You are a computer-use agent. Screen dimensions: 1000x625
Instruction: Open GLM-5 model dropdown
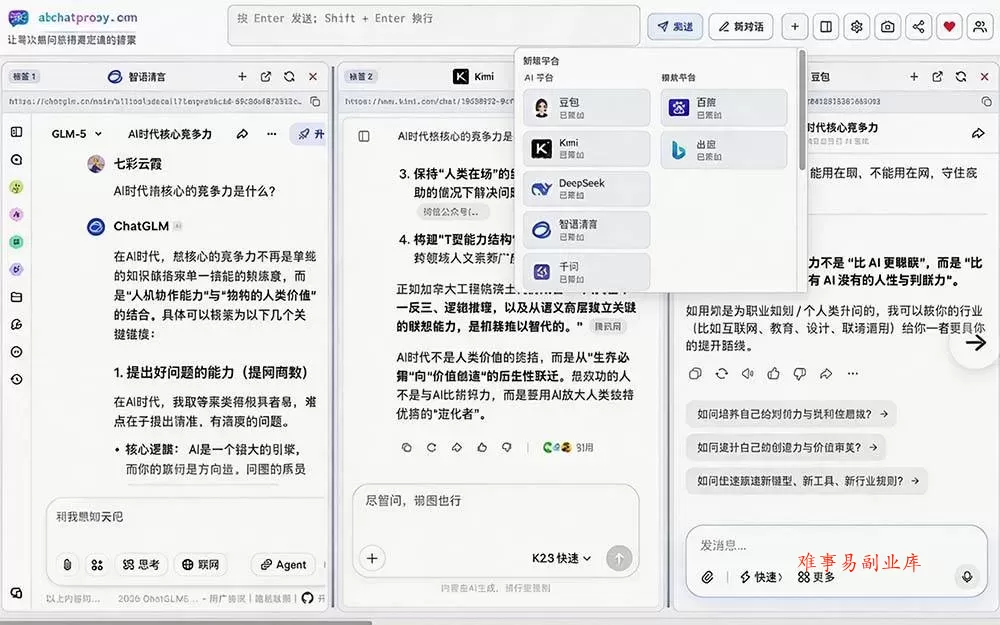77,134
